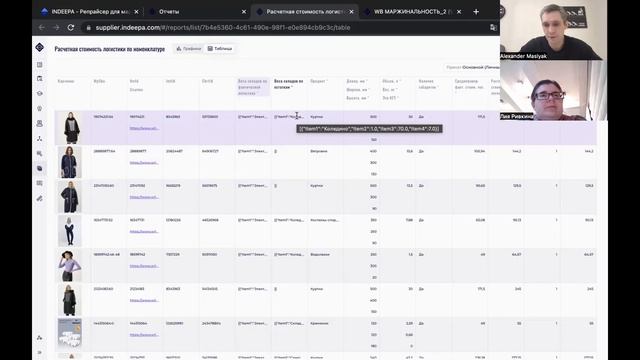Click the Костюмы спор... cell

click(x=324, y=220)
